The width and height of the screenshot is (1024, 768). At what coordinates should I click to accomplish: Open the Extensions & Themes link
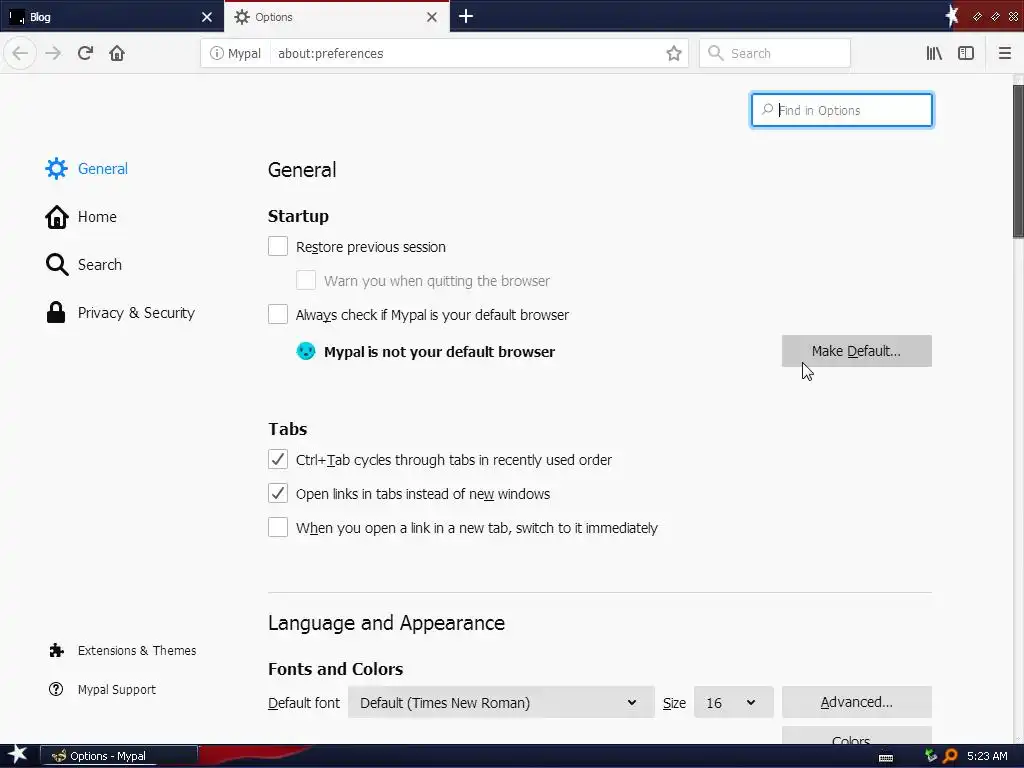[x=136, y=650]
